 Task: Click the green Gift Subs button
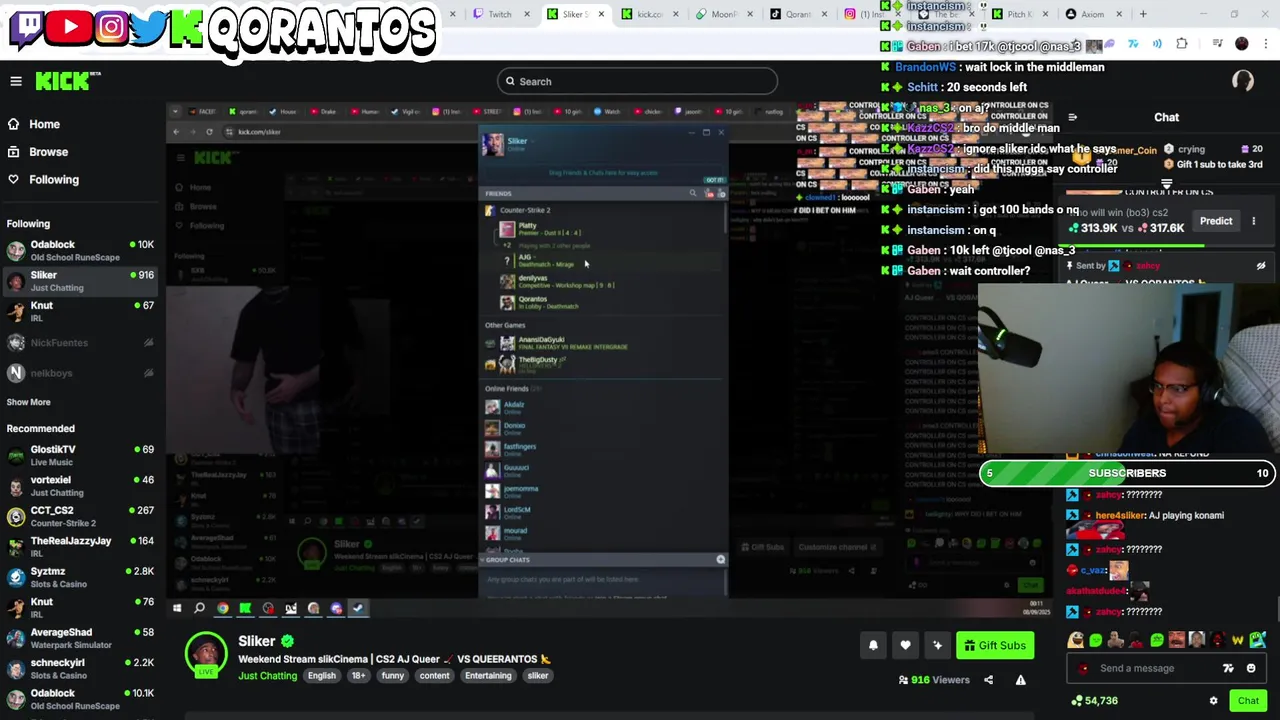coord(994,645)
